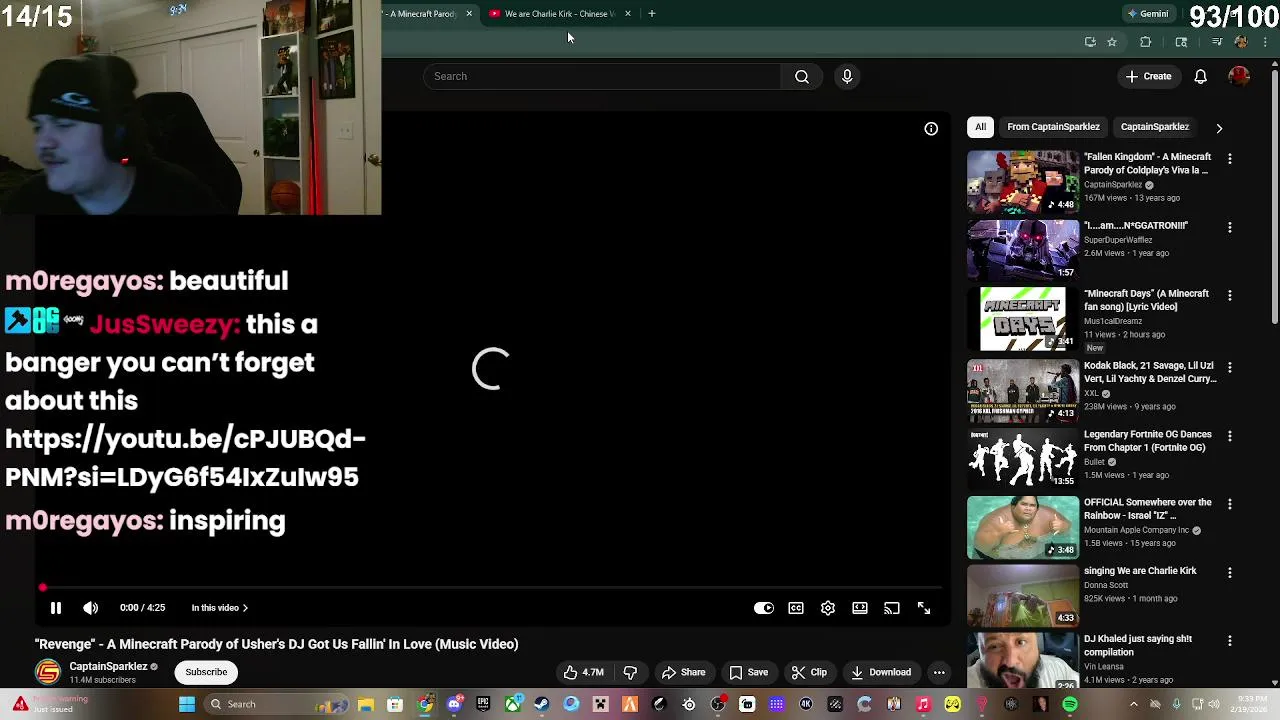This screenshot has height=720, width=1280.
Task: Open Steam from the taskbar
Action: point(541,704)
